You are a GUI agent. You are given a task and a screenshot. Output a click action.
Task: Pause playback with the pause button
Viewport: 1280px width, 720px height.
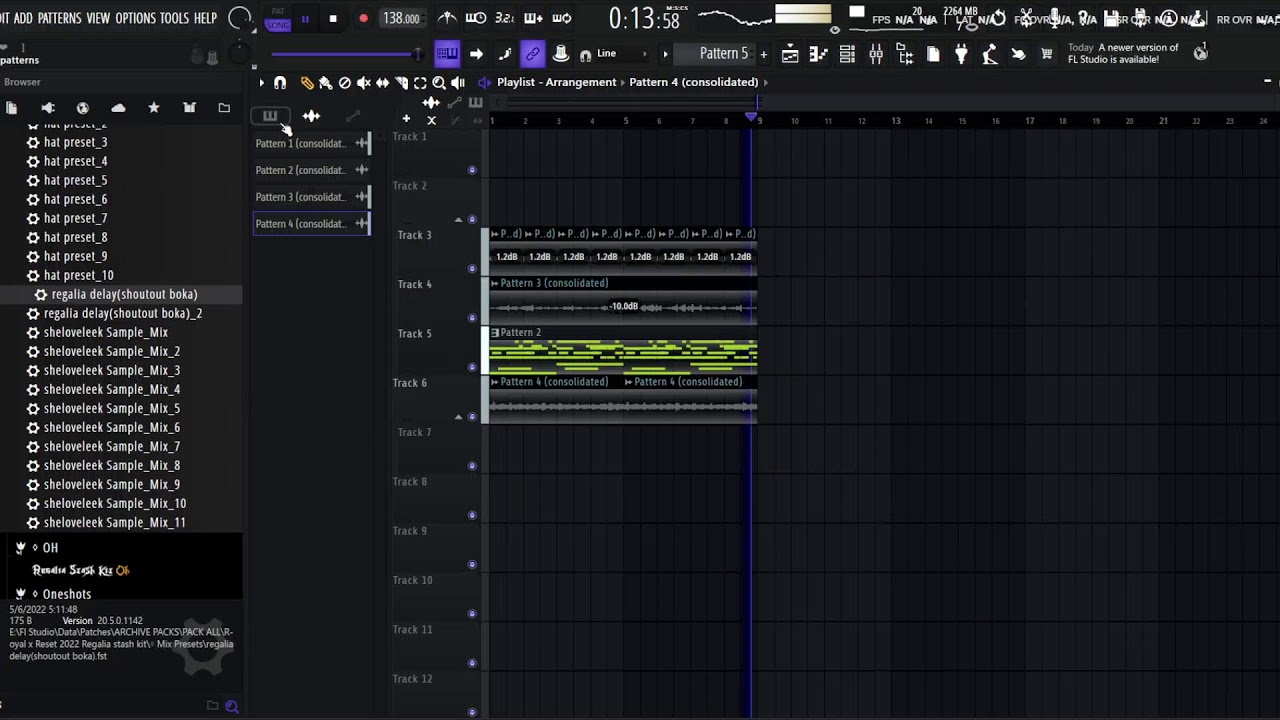point(305,18)
